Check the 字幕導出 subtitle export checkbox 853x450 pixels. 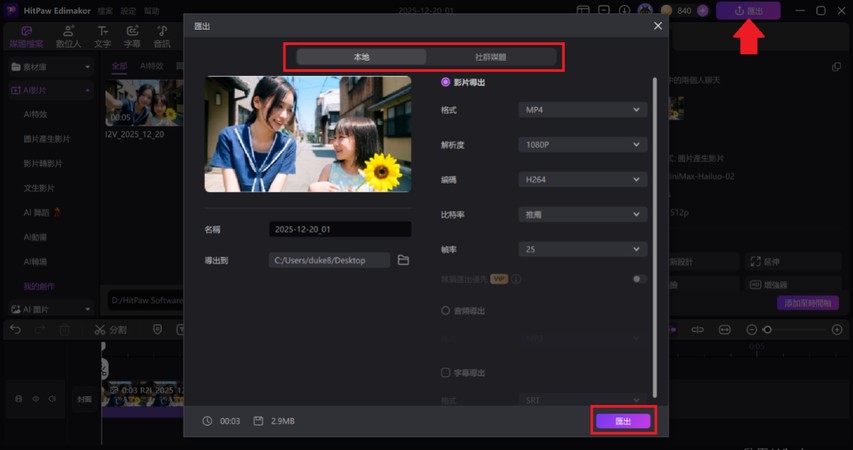pyautogui.click(x=446, y=373)
